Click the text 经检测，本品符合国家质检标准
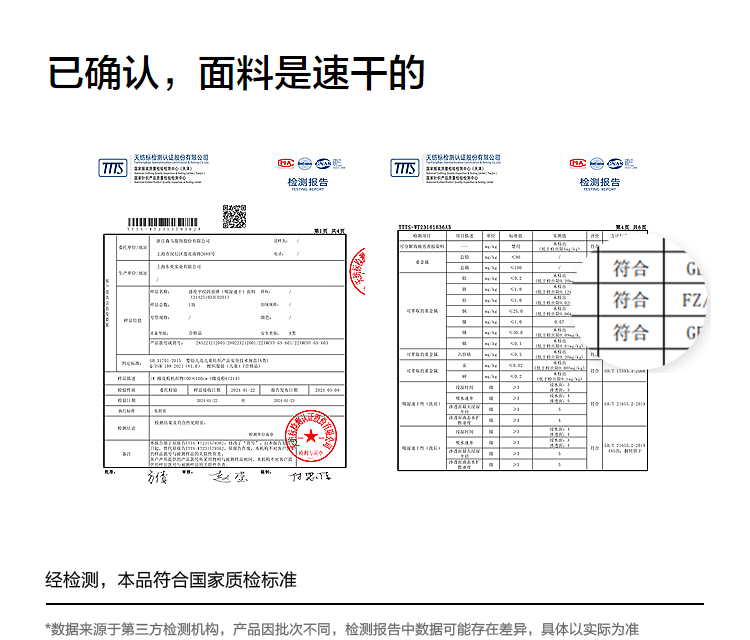This screenshot has width=750, height=640. pyautogui.click(x=171, y=580)
